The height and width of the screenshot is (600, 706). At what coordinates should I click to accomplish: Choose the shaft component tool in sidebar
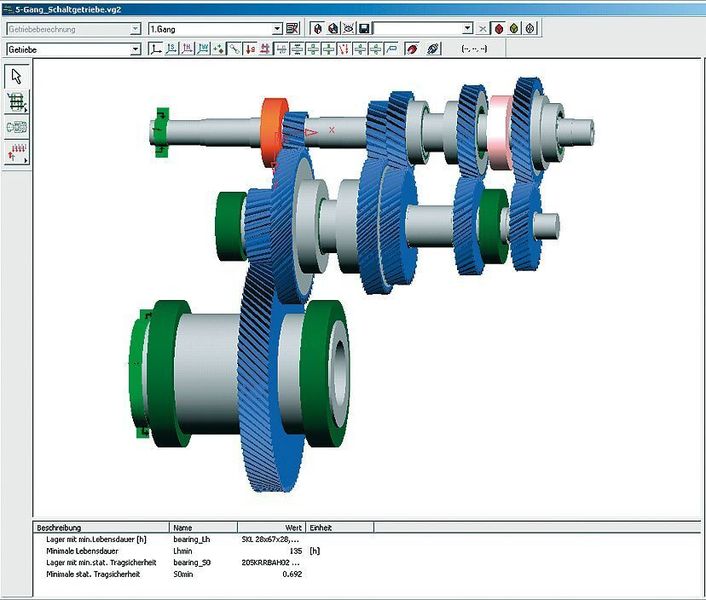[17, 127]
